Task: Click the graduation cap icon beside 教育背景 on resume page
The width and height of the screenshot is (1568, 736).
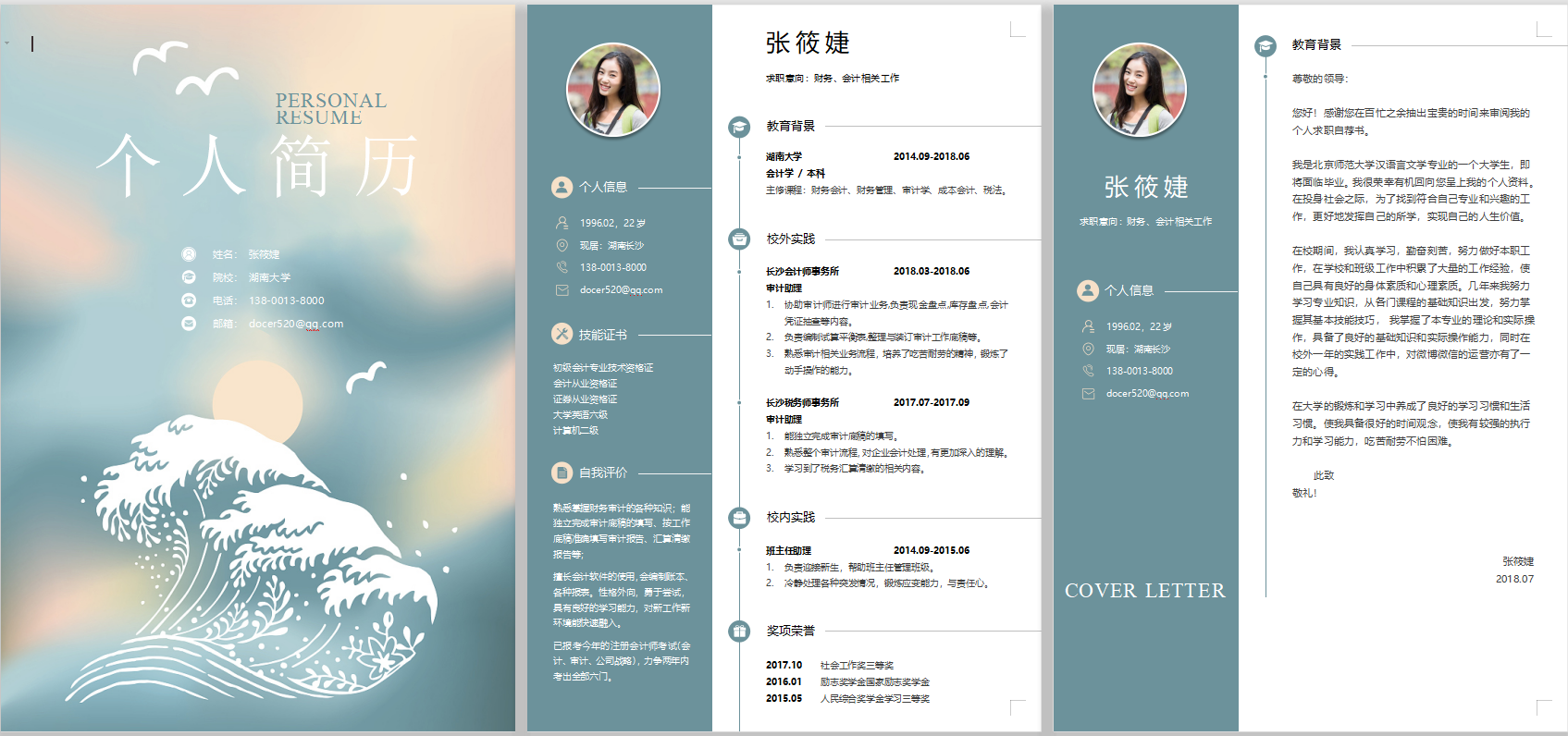Action: click(x=739, y=127)
